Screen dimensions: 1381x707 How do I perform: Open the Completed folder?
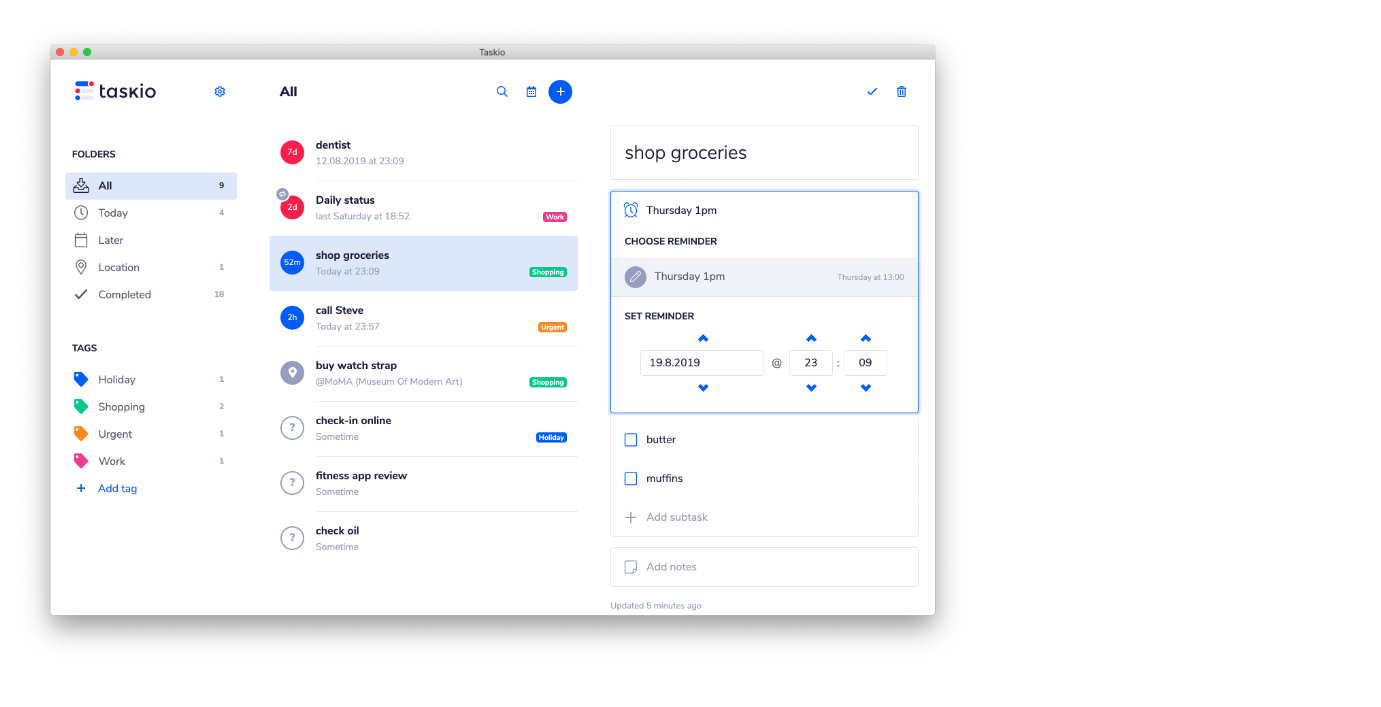pyautogui.click(x=151, y=294)
